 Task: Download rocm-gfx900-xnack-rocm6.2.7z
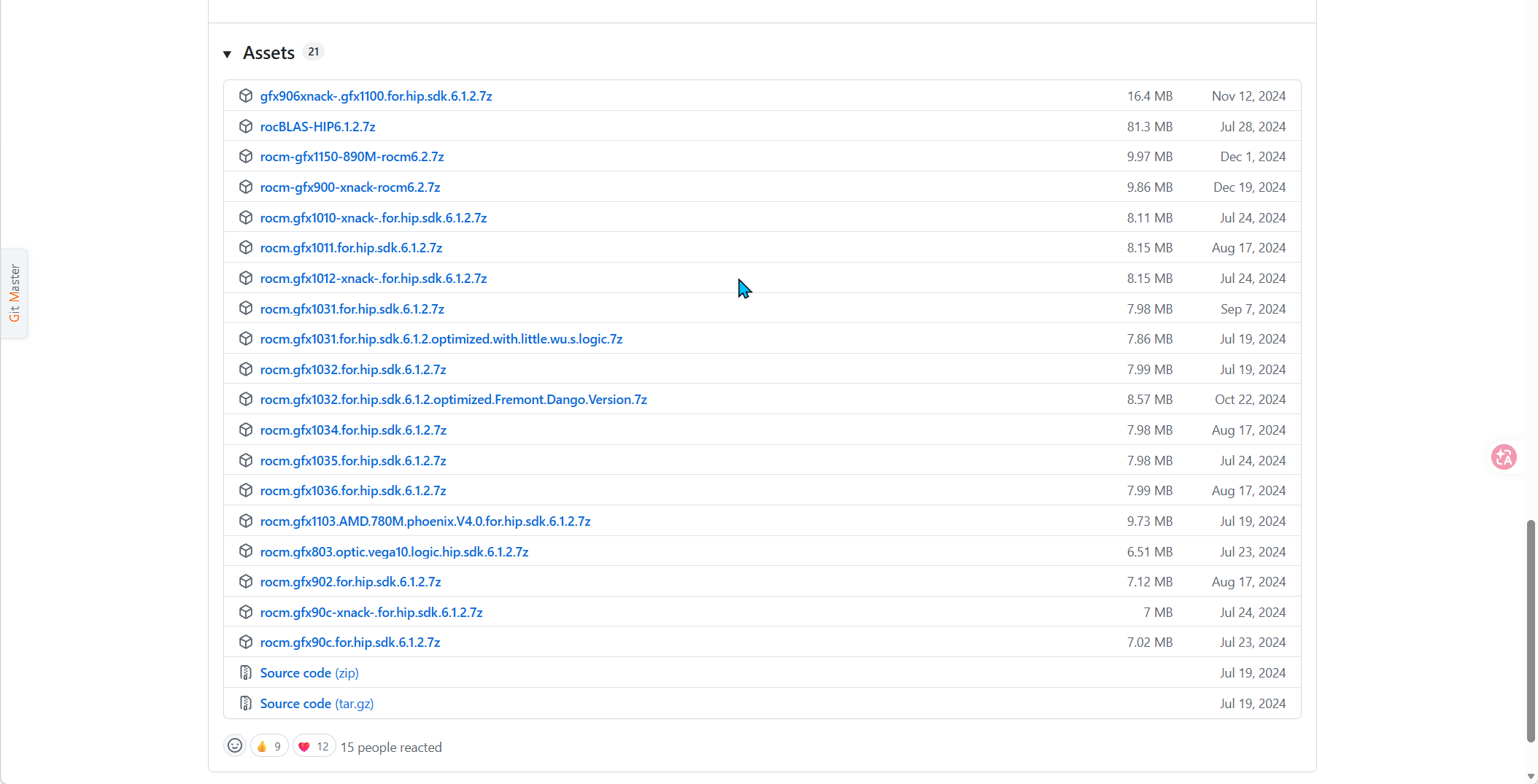[x=350, y=187]
